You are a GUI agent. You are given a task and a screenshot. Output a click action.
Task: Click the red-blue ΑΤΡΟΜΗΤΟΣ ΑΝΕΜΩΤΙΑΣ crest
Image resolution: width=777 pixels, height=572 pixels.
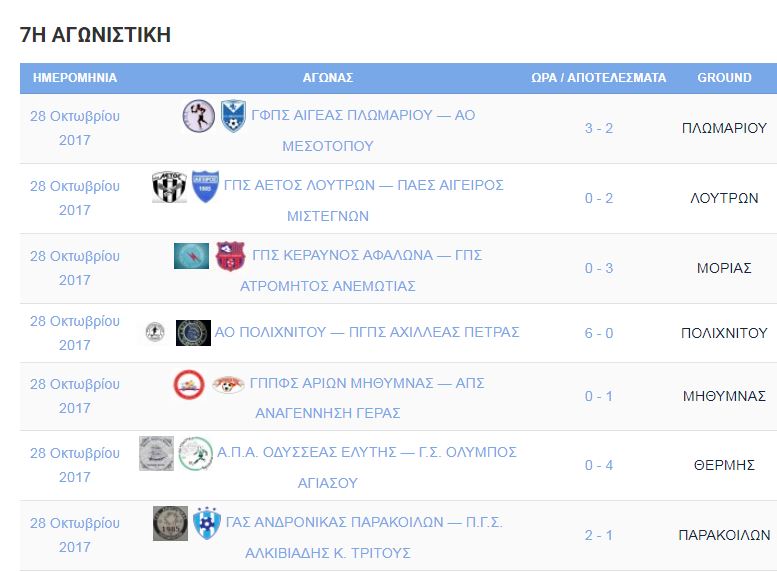pyautogui.click(x=230, y=256)
